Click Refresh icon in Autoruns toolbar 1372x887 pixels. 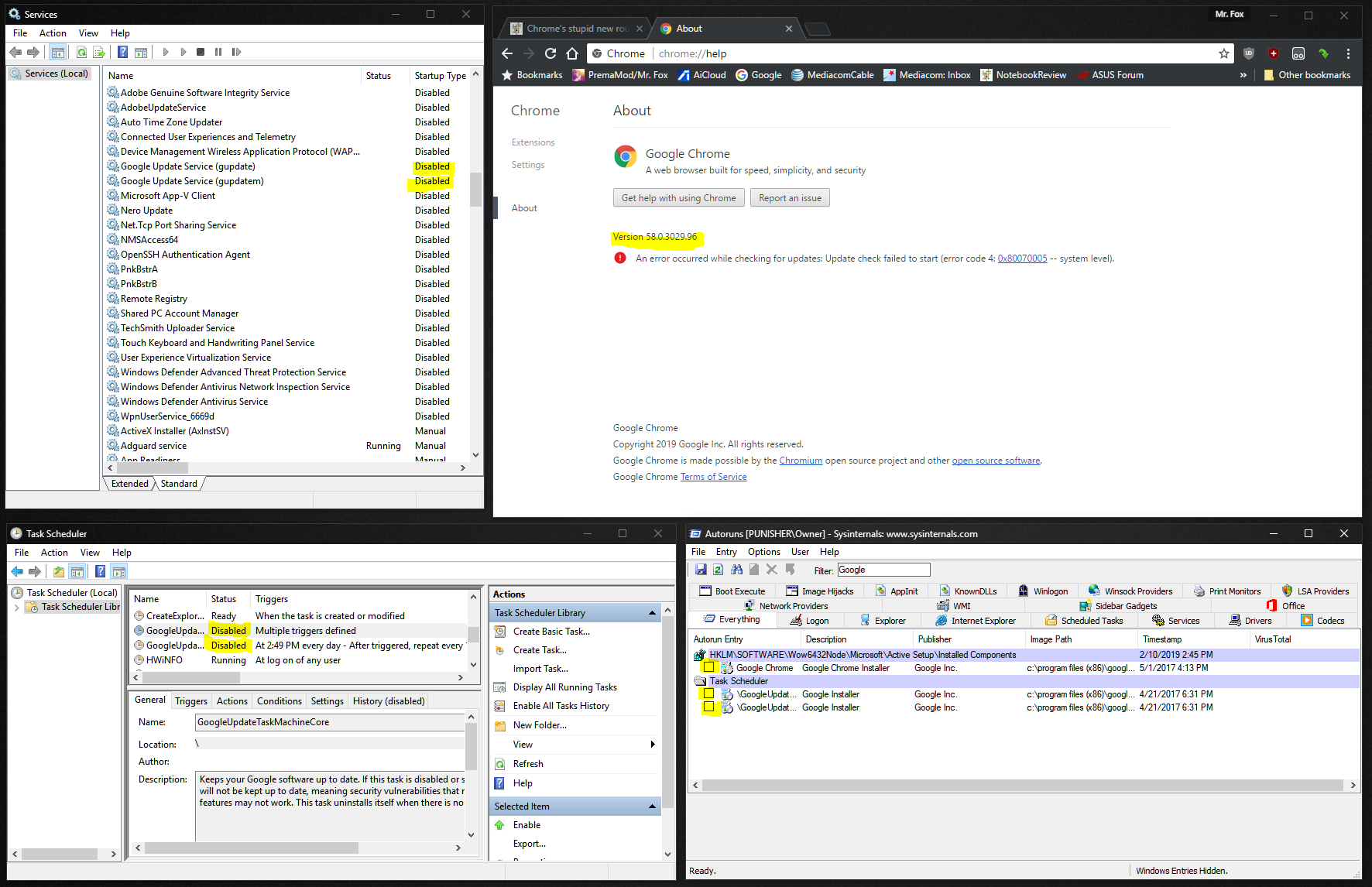pos(719,570)
